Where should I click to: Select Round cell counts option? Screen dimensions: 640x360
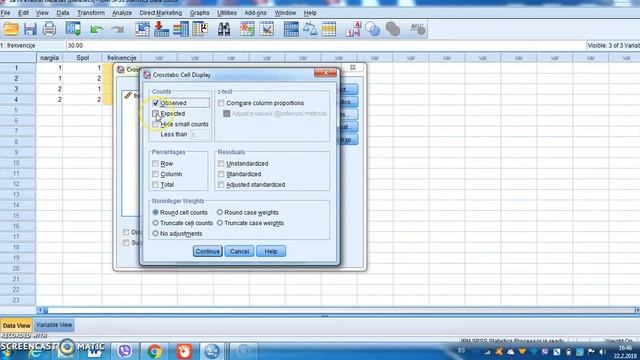click(156, 213)
